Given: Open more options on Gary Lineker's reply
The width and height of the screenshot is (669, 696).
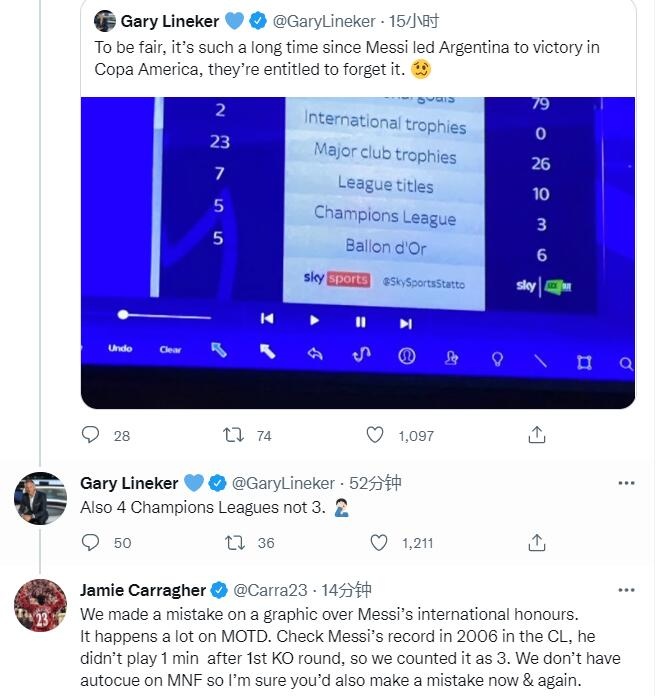Looking at the screenshot, I should [x=626, y=483].
